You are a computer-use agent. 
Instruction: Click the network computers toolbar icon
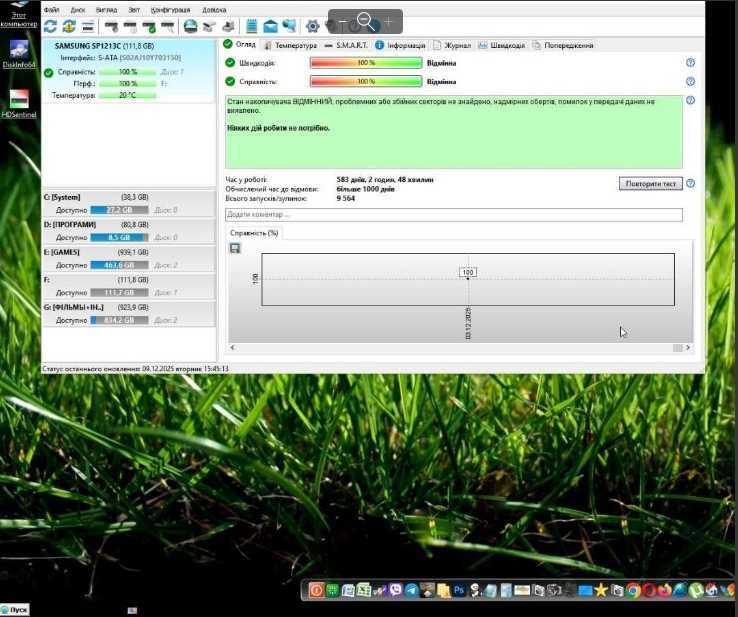(x=289, y=26)
